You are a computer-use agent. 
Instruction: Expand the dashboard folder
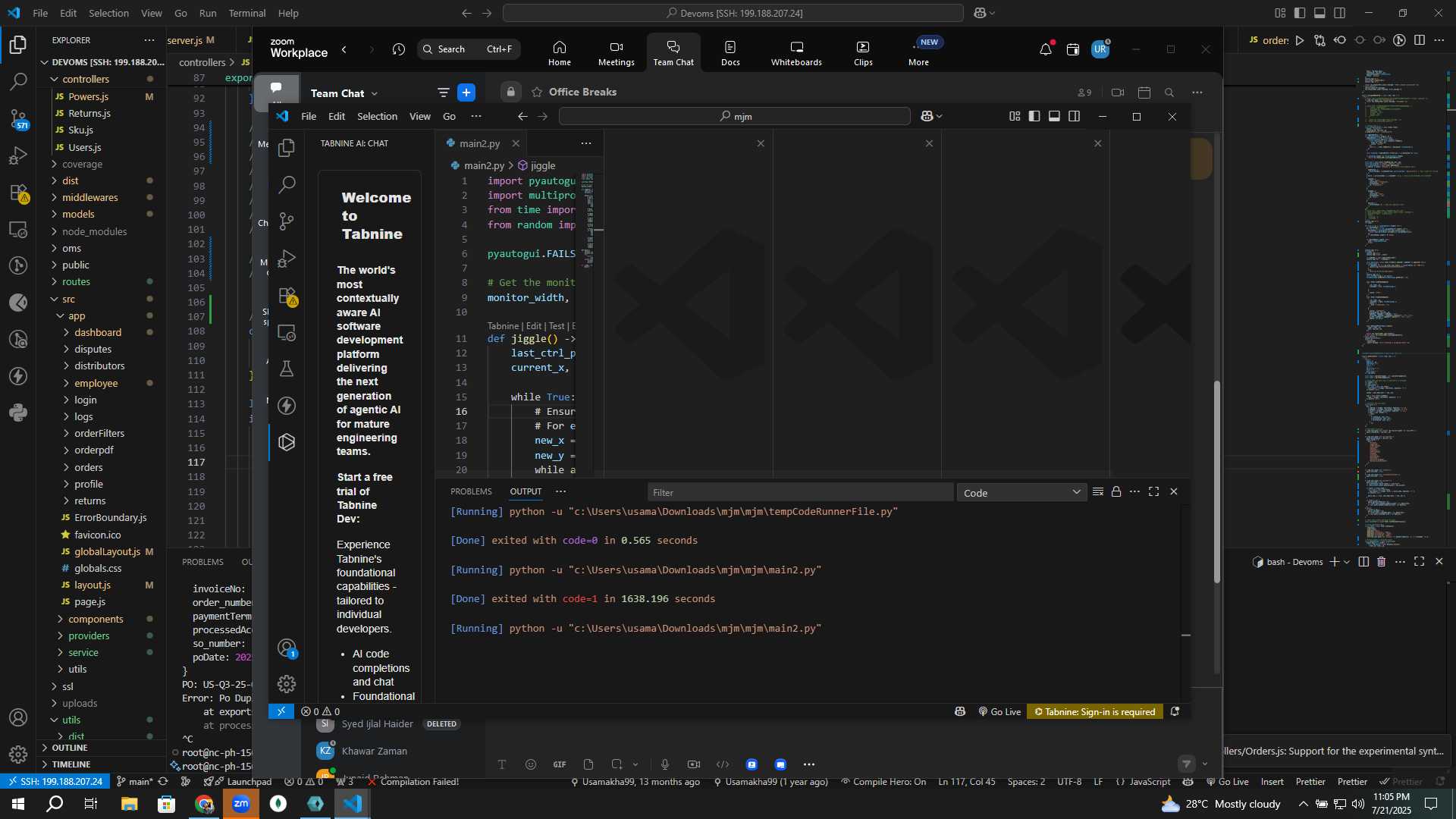[x=97, y=332]
